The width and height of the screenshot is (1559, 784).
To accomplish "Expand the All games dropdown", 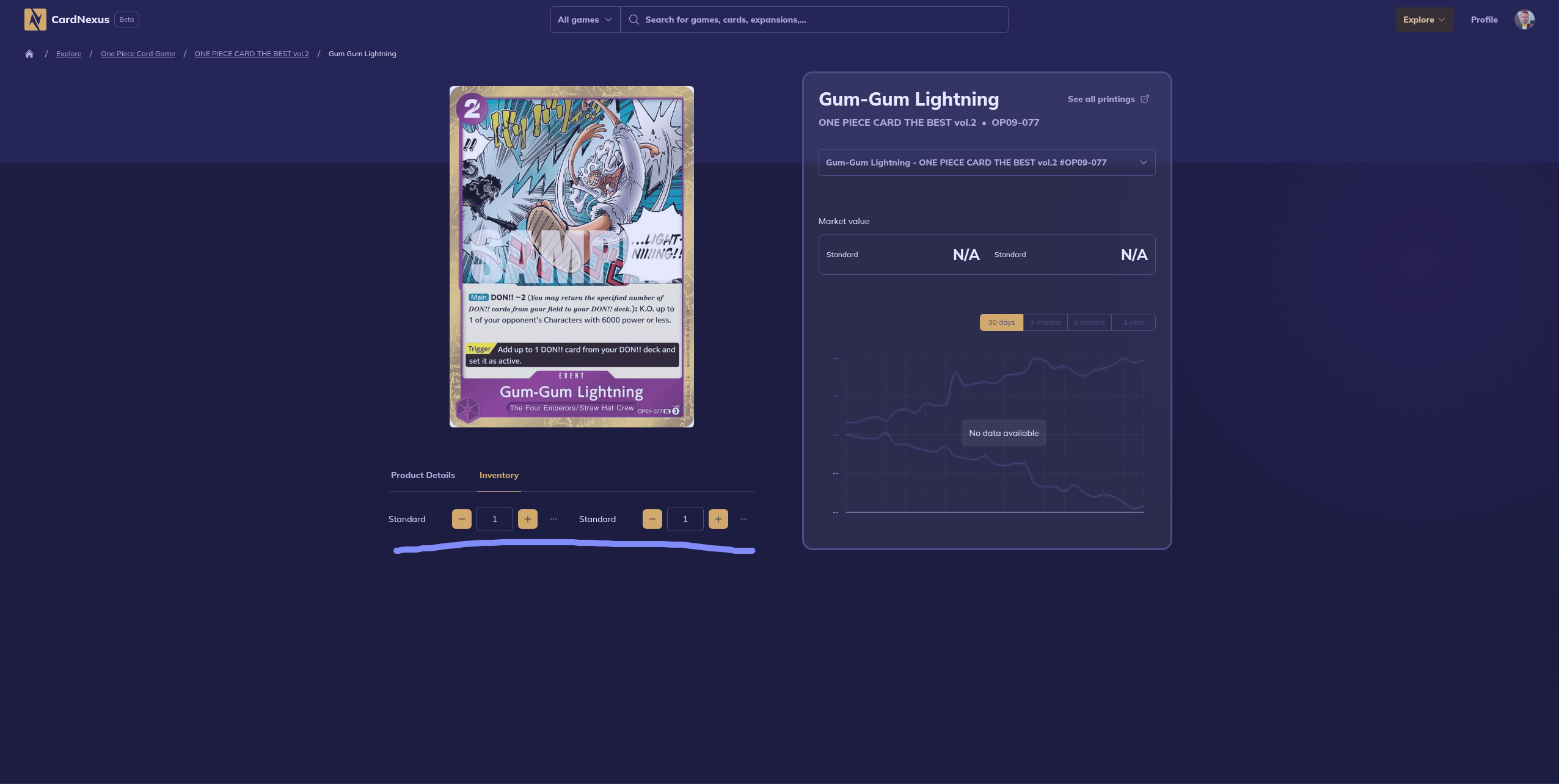I will tap(585, 20).
